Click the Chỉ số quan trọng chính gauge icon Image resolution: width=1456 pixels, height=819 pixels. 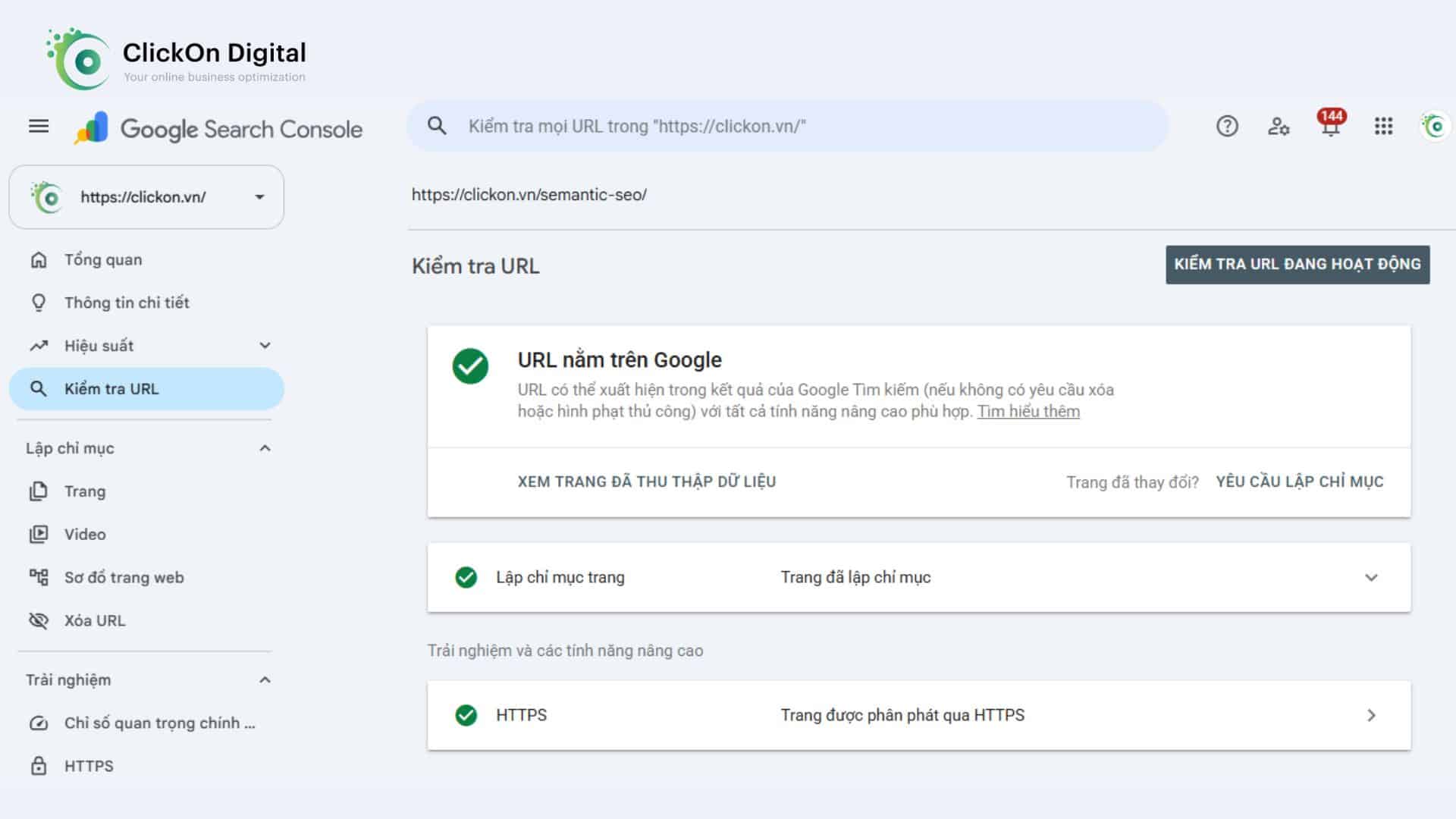[39, 723]
